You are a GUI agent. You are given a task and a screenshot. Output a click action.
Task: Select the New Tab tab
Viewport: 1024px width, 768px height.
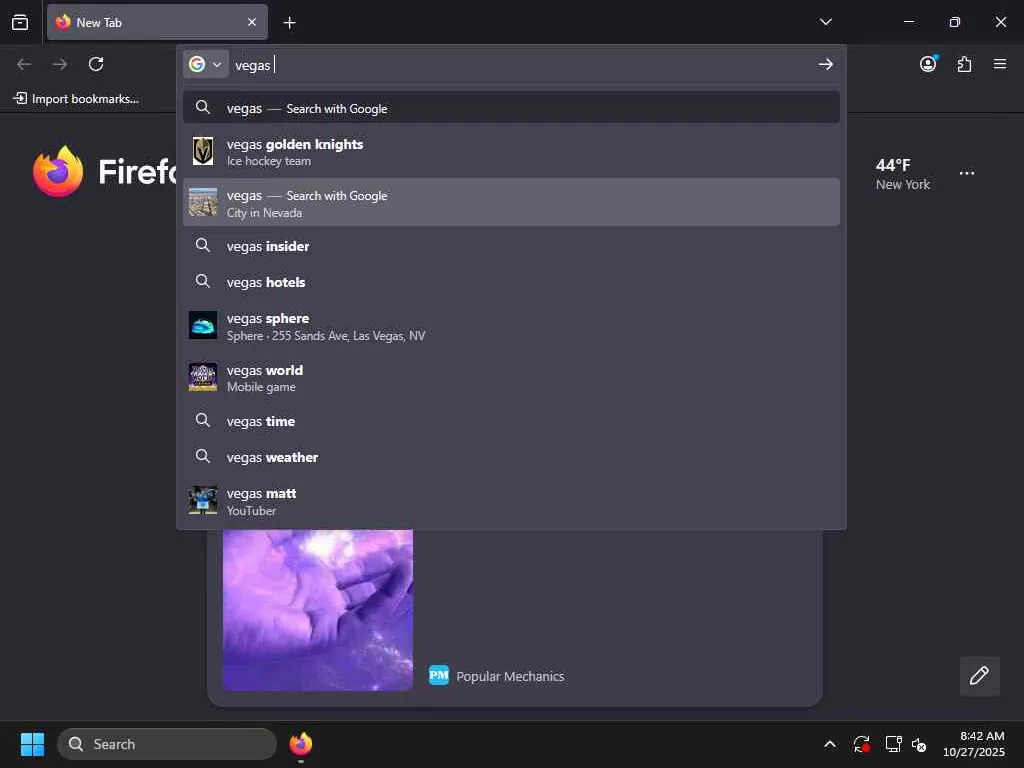click(157, 22)
